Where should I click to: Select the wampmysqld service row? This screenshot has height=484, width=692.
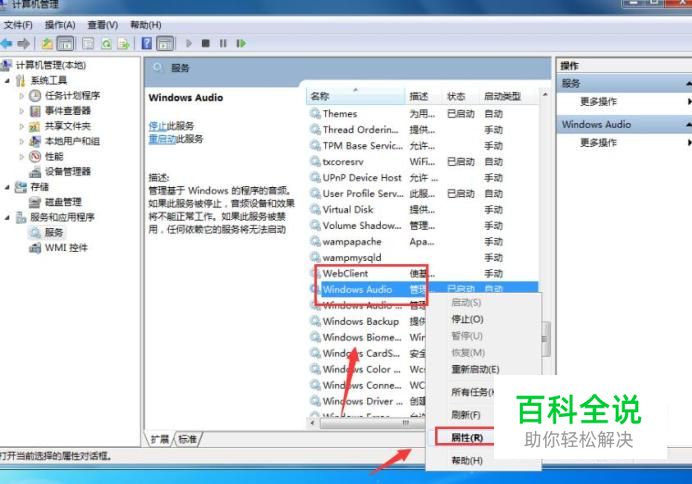click(x=424, y=258)
